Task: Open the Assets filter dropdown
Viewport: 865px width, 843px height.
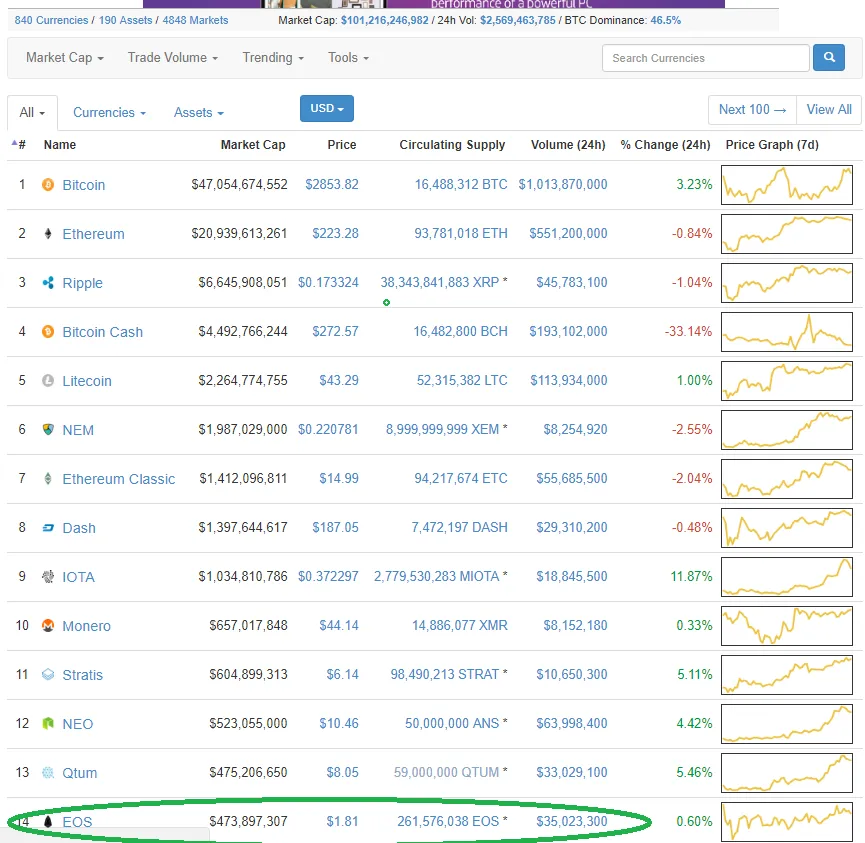Action: [x=199, y=113]
